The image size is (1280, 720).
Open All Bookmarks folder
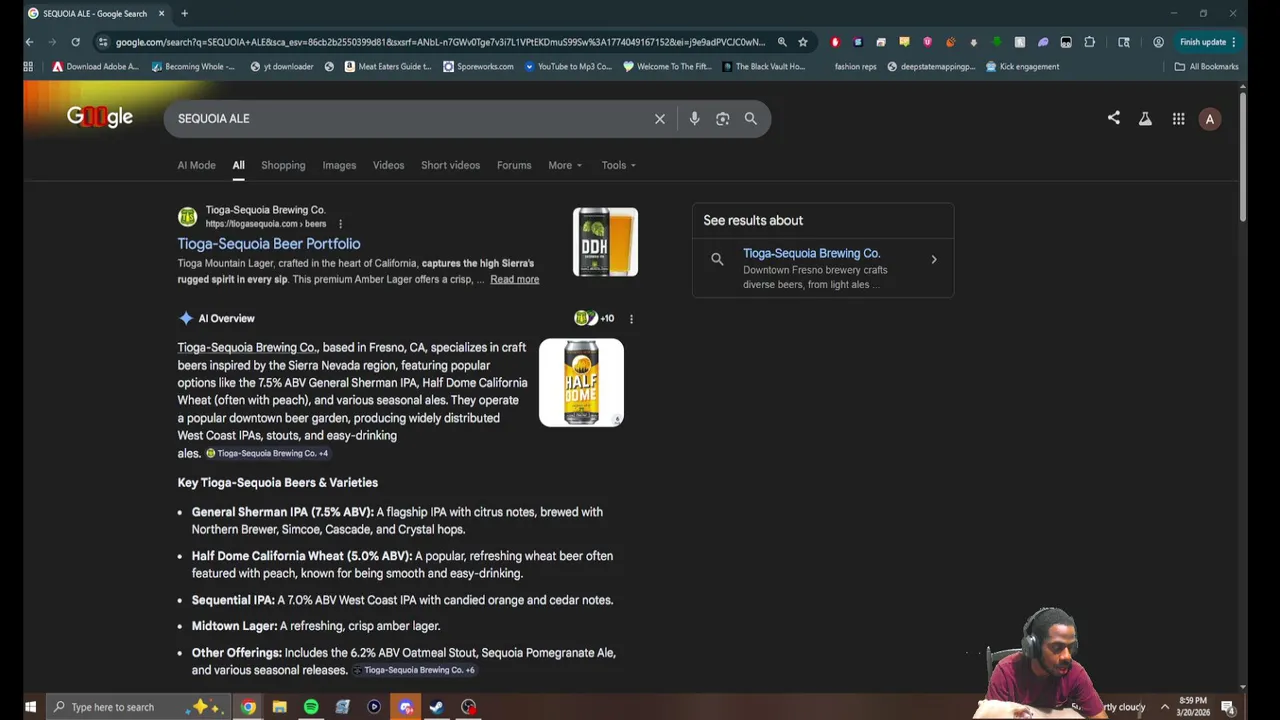1207,67
